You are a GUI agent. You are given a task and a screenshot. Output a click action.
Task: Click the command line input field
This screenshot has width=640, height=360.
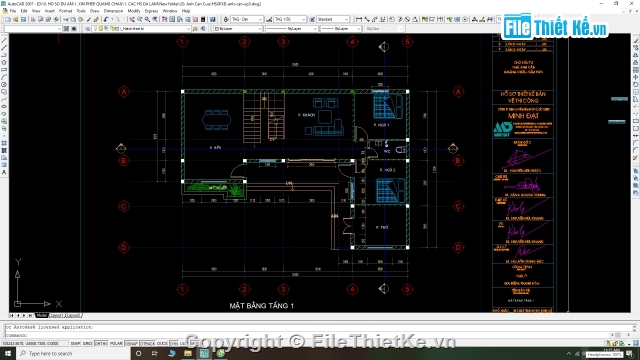[x=318, y=335]
